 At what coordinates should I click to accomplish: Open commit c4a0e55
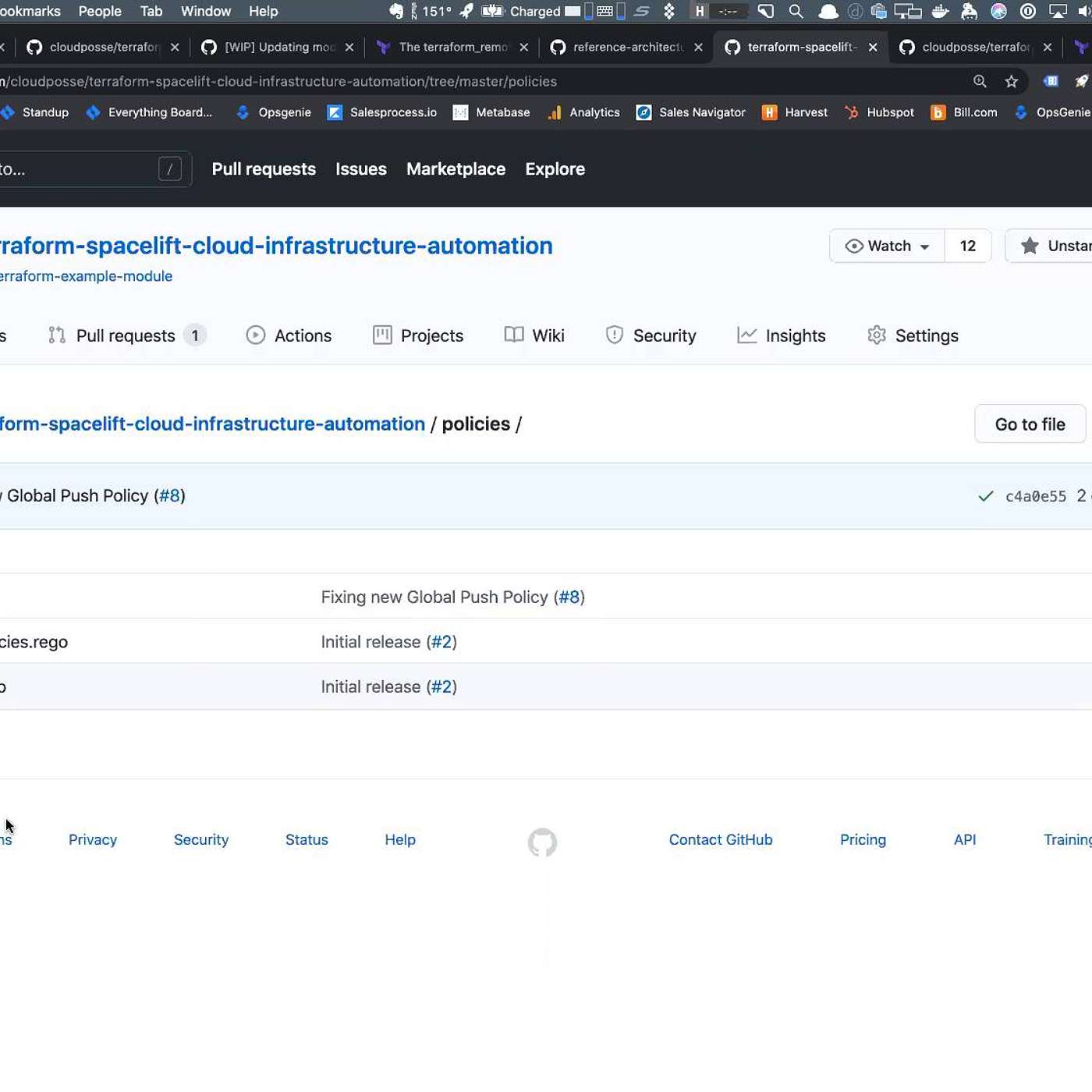[1036, 496]
